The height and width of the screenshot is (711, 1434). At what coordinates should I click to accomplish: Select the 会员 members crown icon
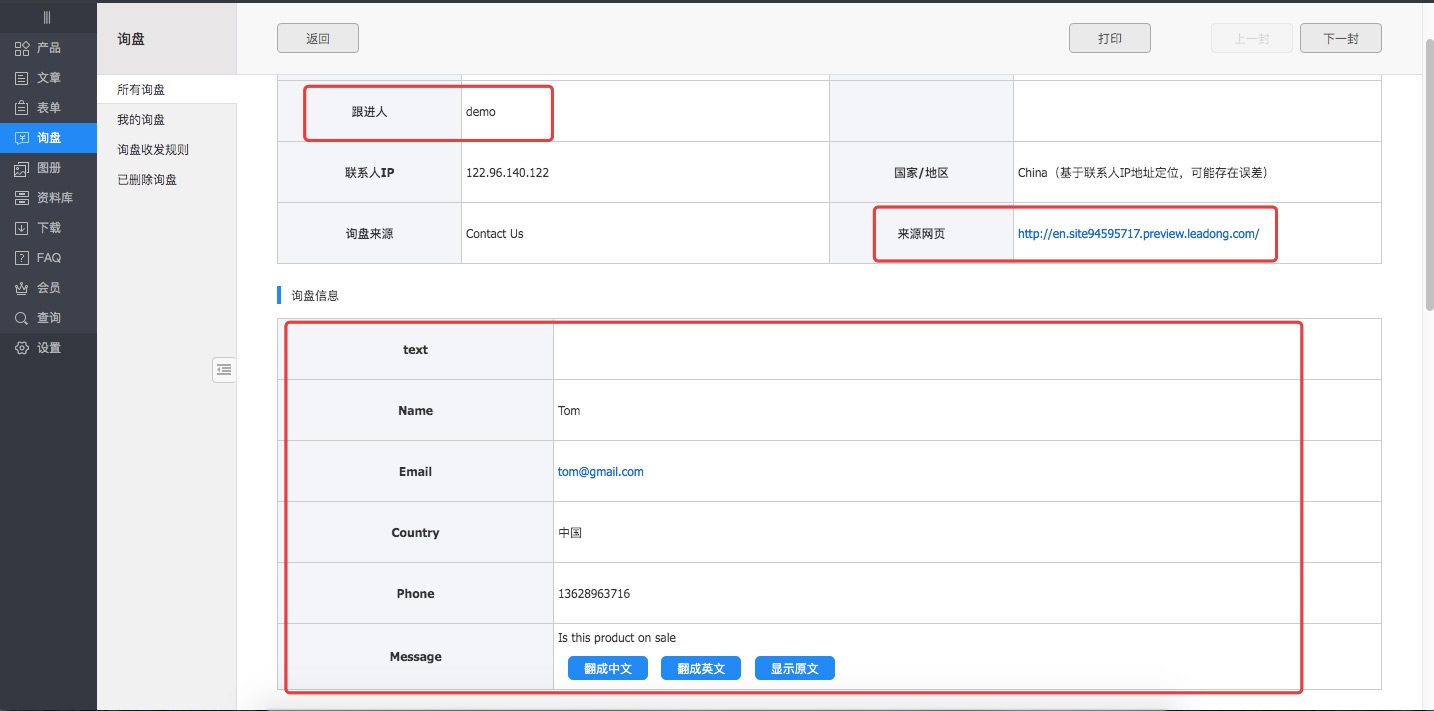(22, 288)
